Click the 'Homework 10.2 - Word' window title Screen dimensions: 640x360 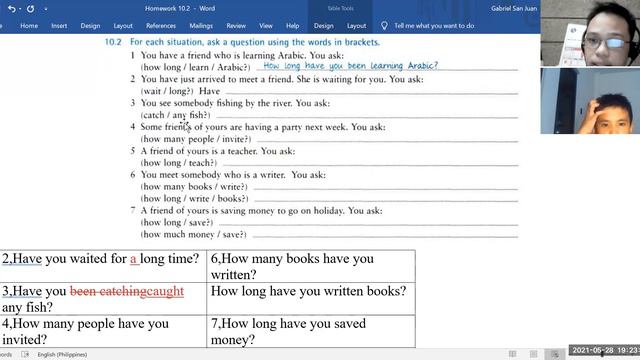tap(180, 8)
